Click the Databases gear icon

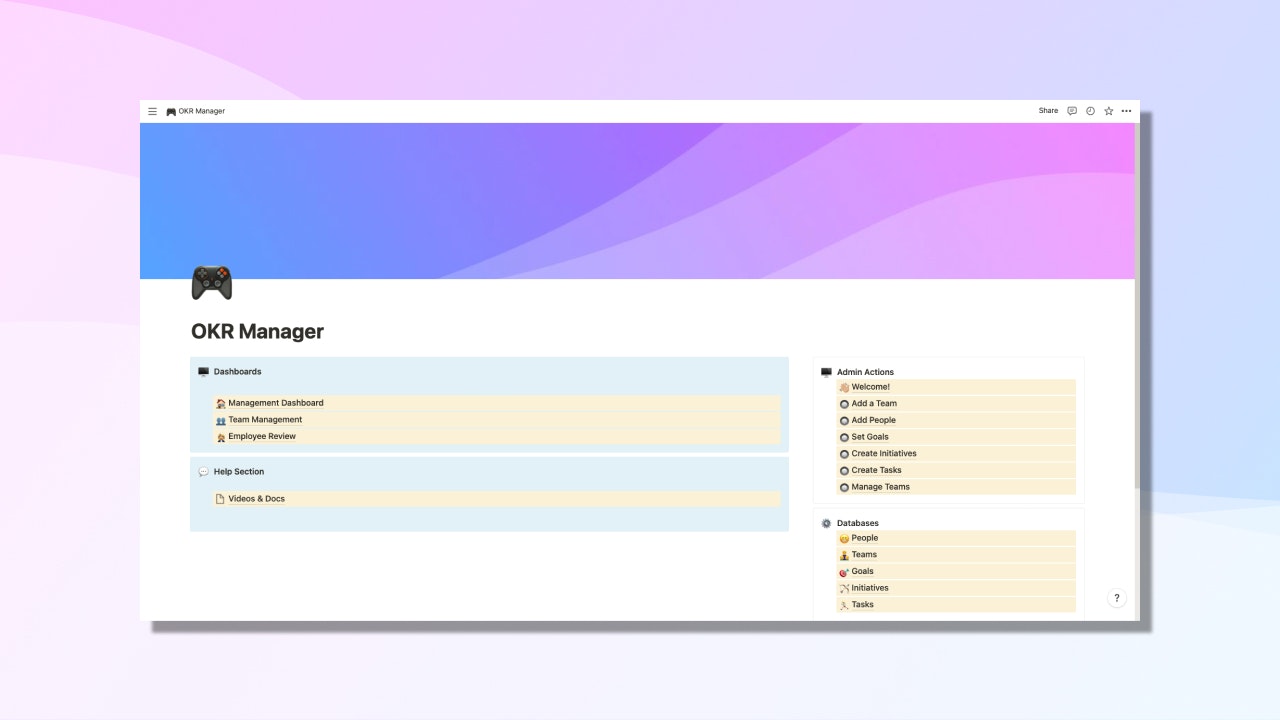point(826,523)
